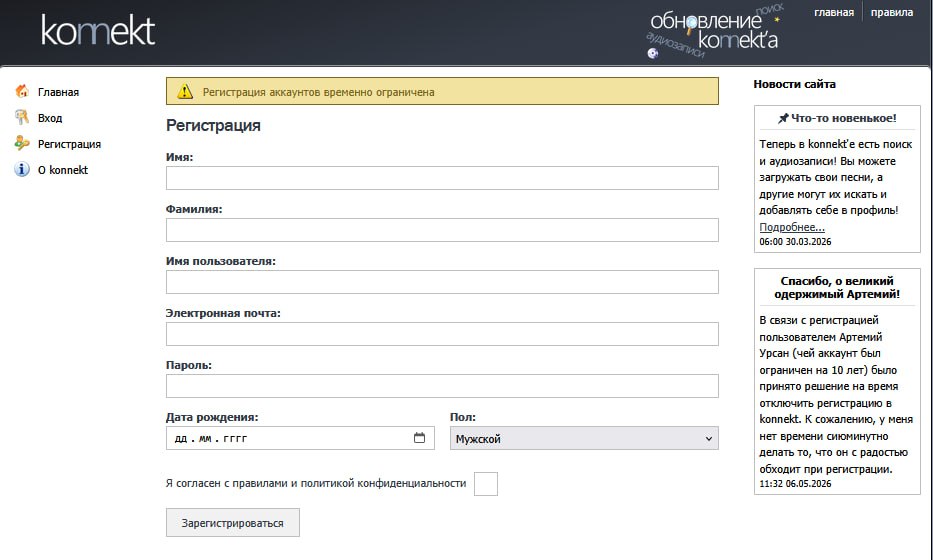This screenshot has width=933, height=560.
Task: Open the calendar picker in Дата рождения
Action: point(419,438)
